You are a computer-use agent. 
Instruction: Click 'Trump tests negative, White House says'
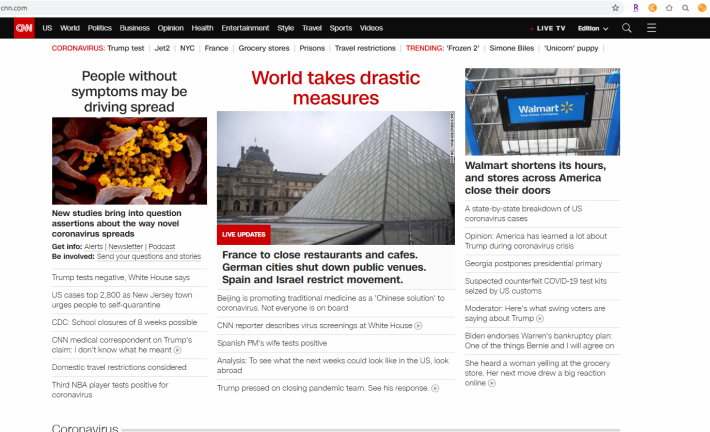pyautogui.click(x=121, y=277)
